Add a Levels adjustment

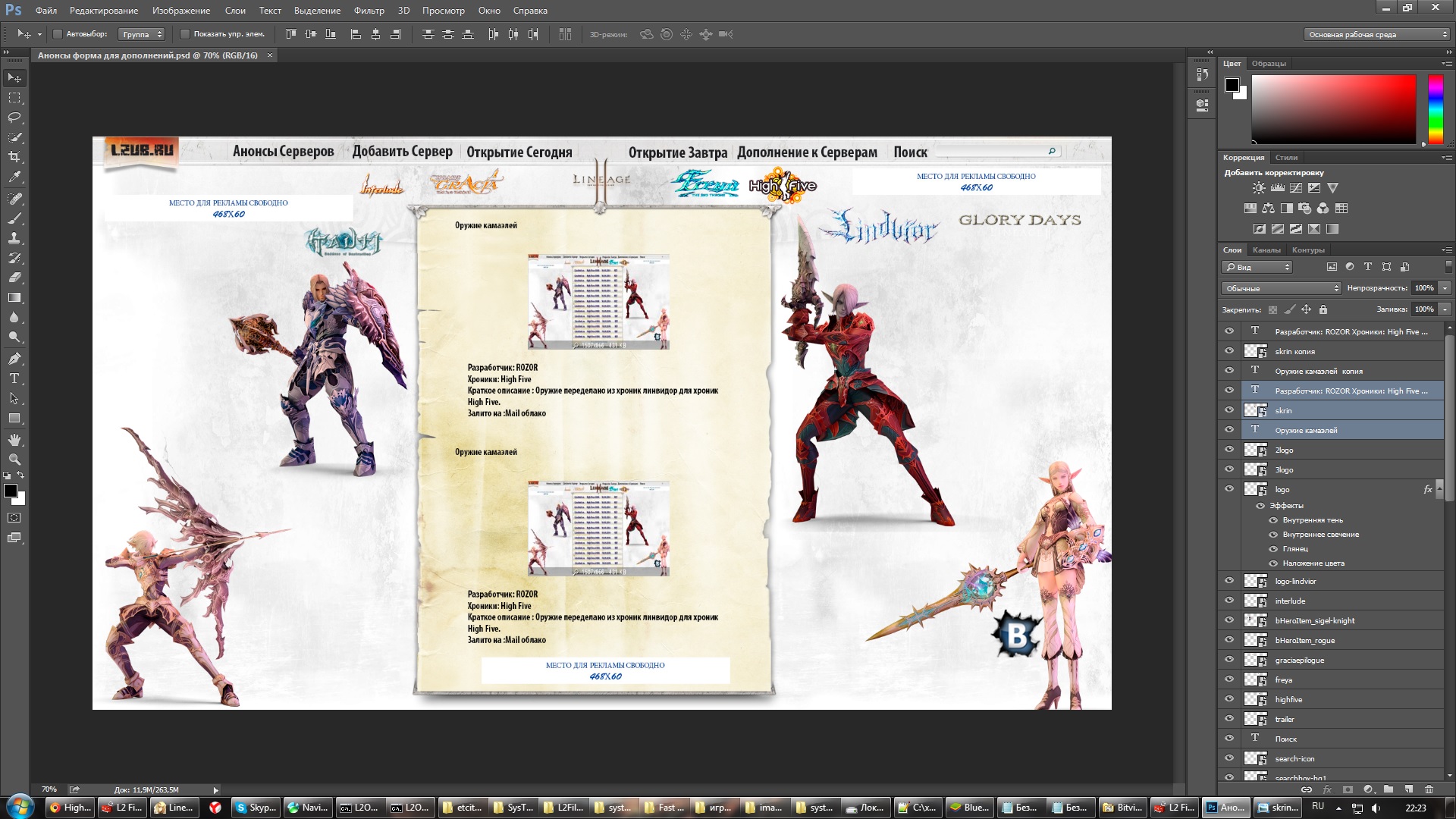[1278, 188]
